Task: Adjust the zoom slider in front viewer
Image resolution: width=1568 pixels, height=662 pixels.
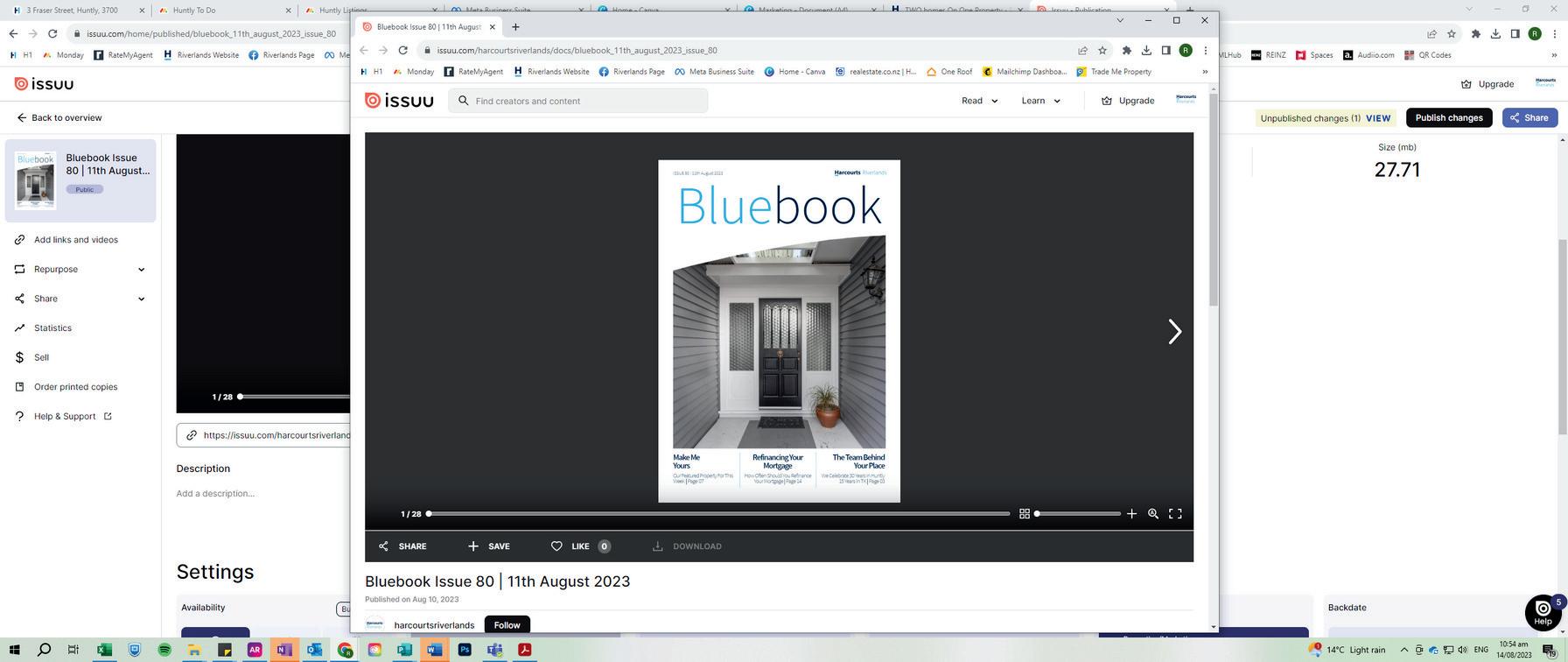Action: (1078, 514)
